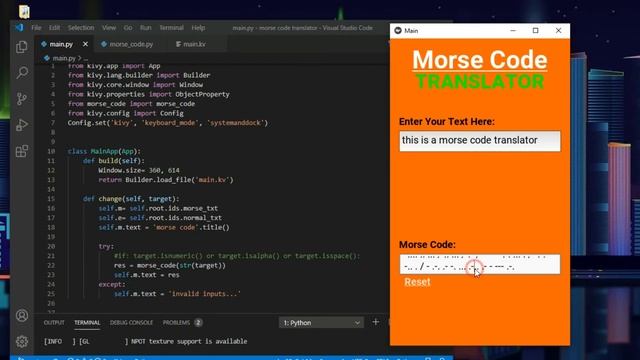The width and height of the screenshot is (640, 360).
Task: Open the Selection menu
Action: click(x=81, y=28)
